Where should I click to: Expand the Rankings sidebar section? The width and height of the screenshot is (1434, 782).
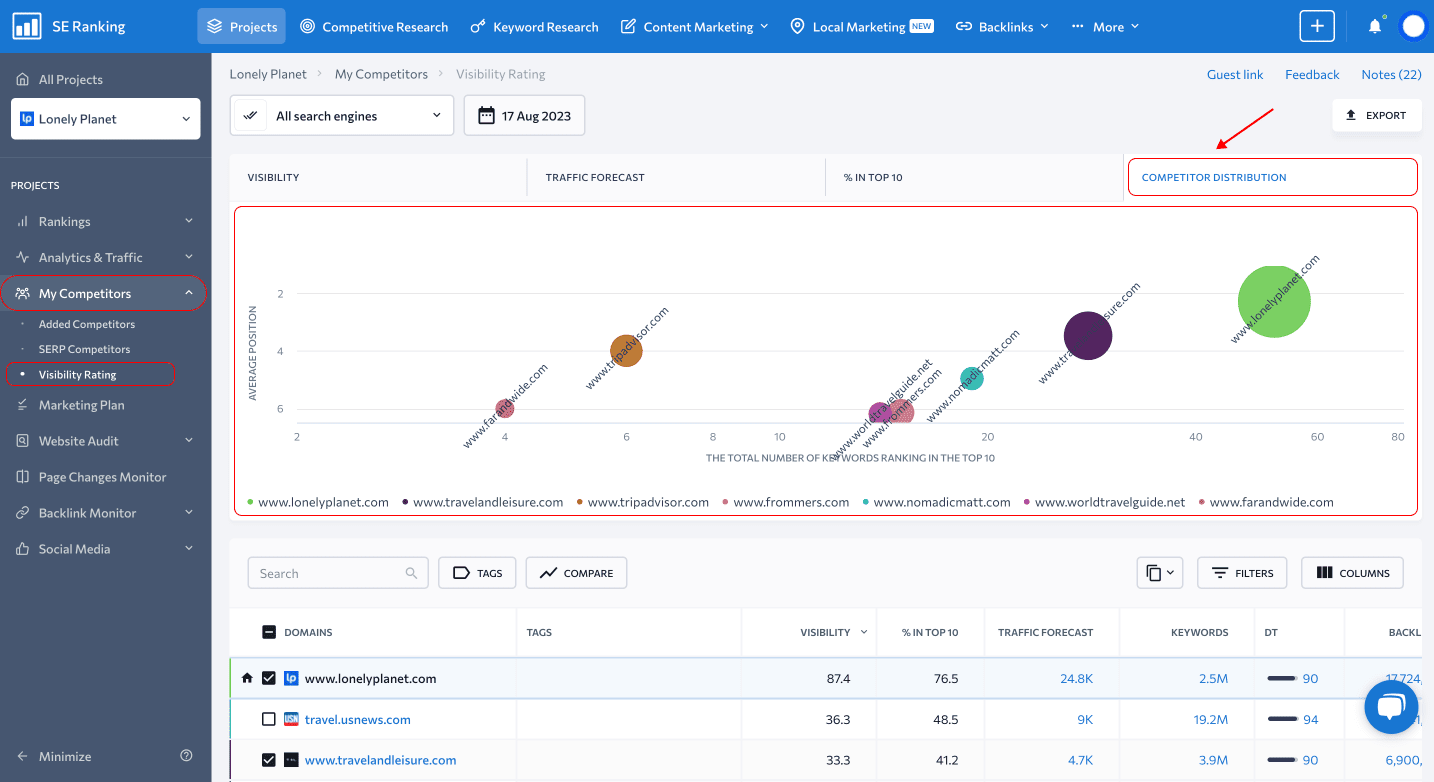(x=106, y=221)
